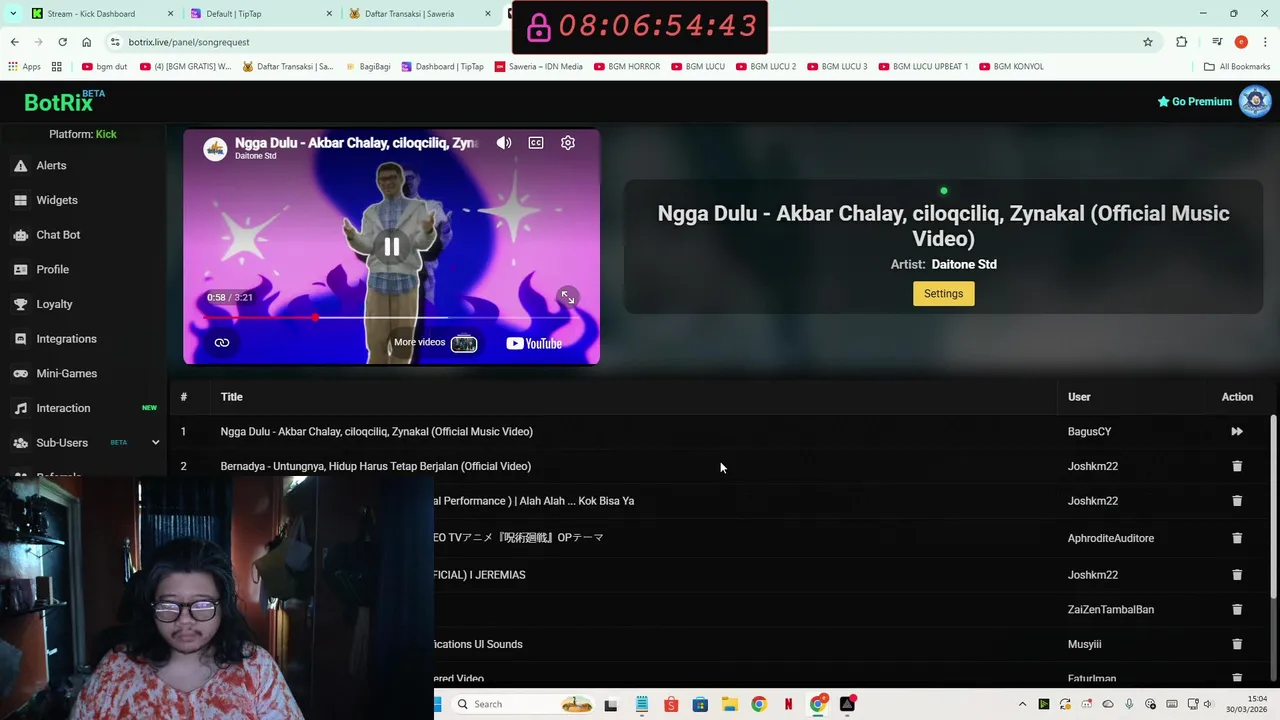This screenshot has width=1280, height=720.
Task: Expand the Sub-Users sidebar chevron
Action: (155, 442)
